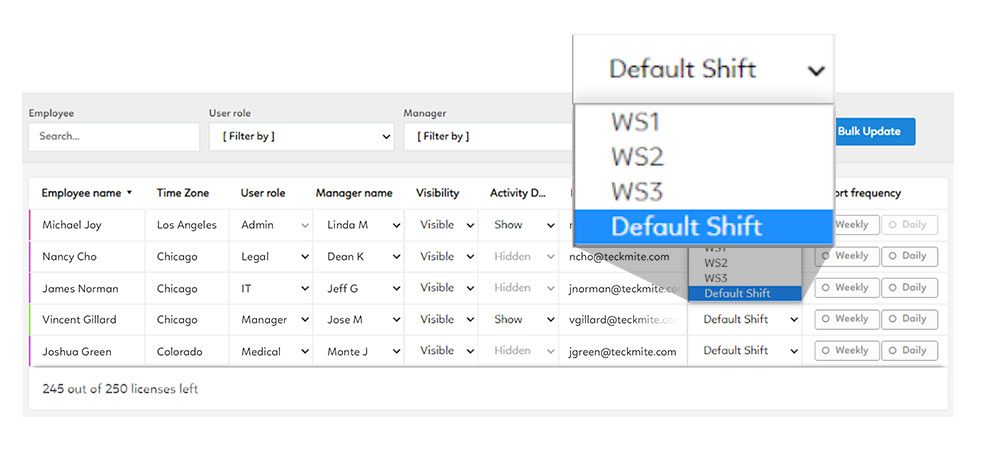Click the Manager name column header

pos(354,193)
